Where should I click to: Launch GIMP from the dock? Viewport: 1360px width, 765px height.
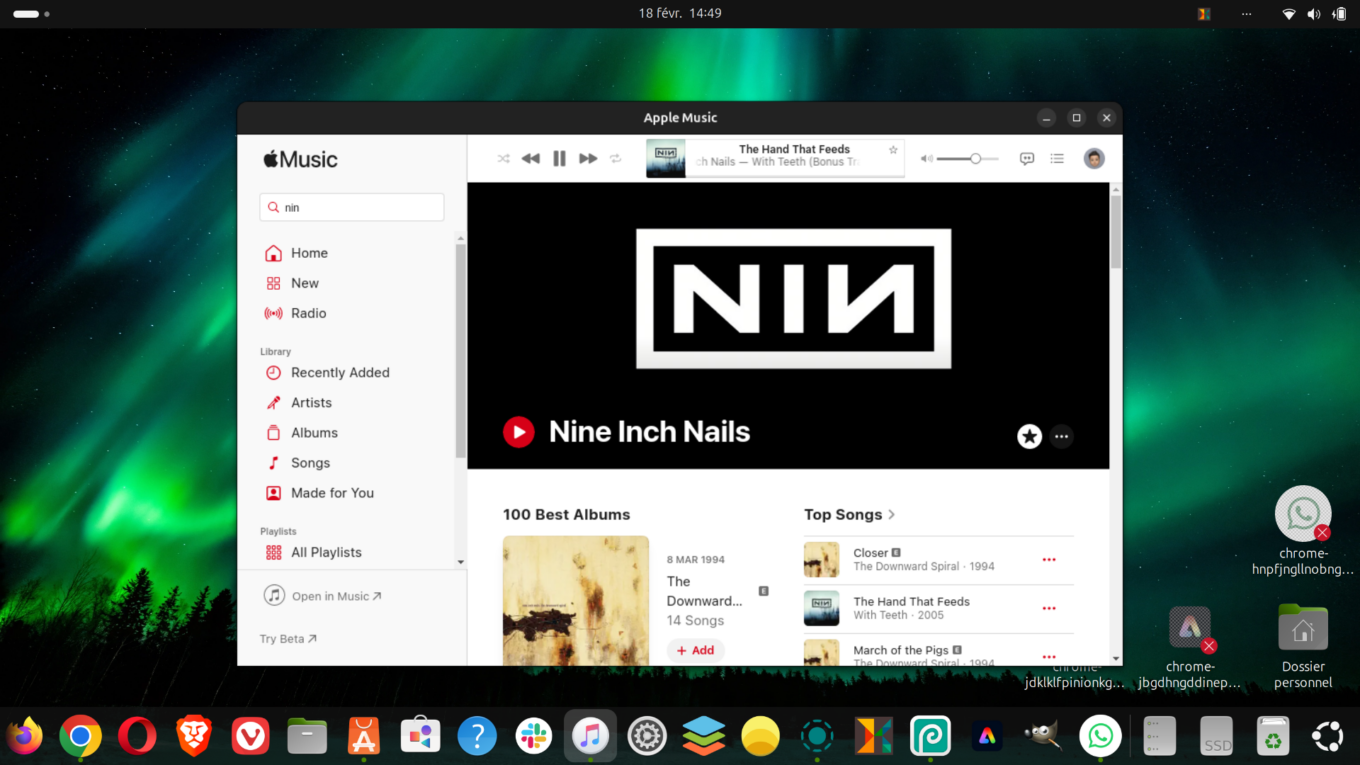(x=1044, y=737)
